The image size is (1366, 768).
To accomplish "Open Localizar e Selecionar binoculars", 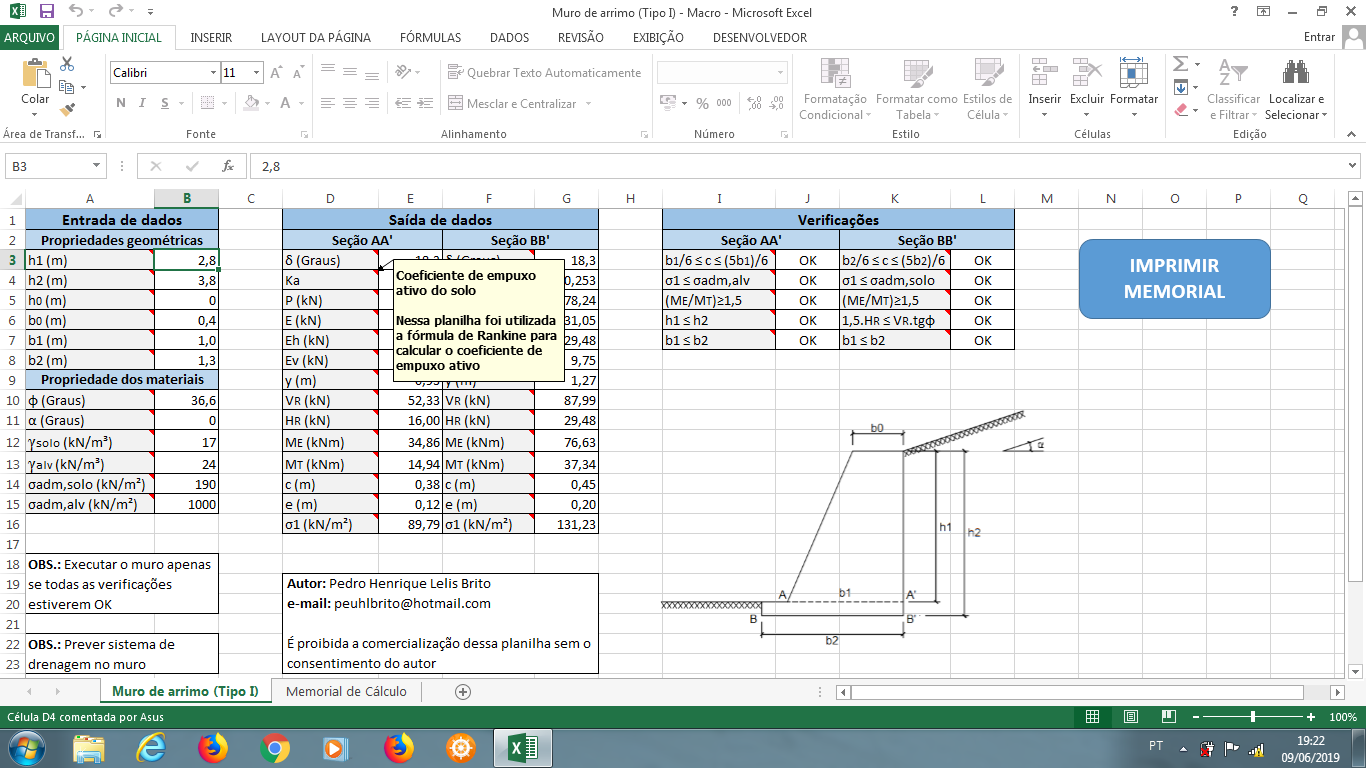I will click(1296, 89).
